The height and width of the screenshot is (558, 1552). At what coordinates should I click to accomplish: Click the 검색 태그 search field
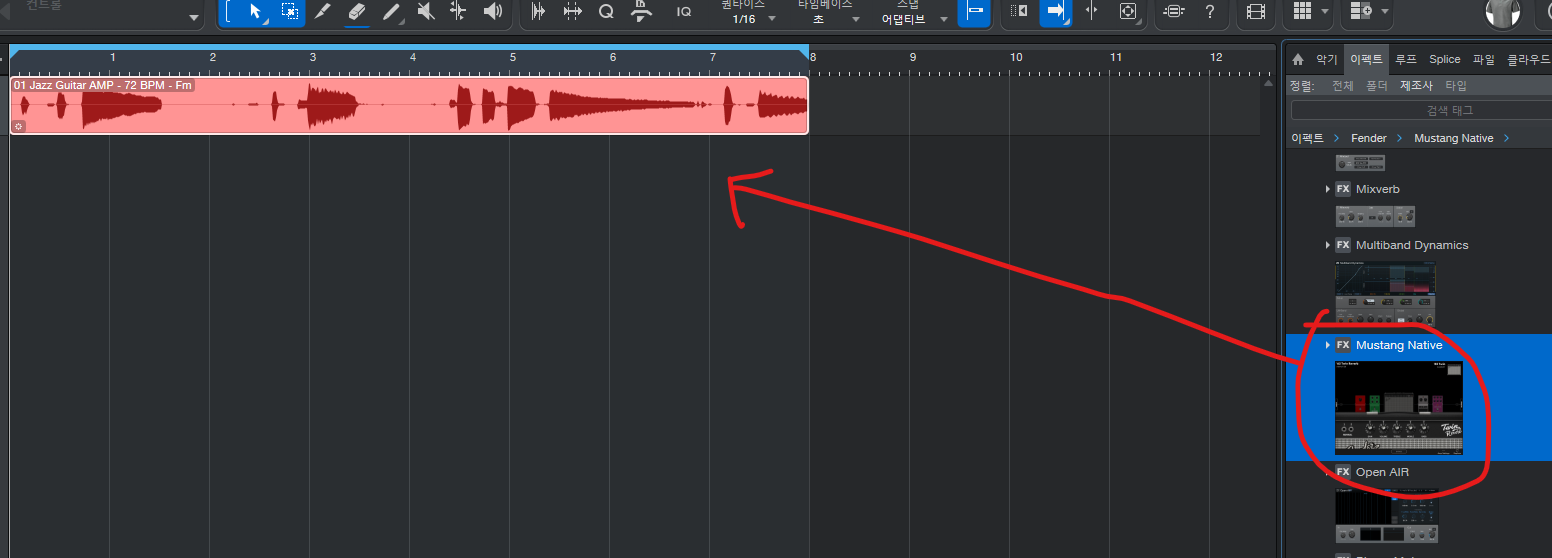click(1420, 110)
